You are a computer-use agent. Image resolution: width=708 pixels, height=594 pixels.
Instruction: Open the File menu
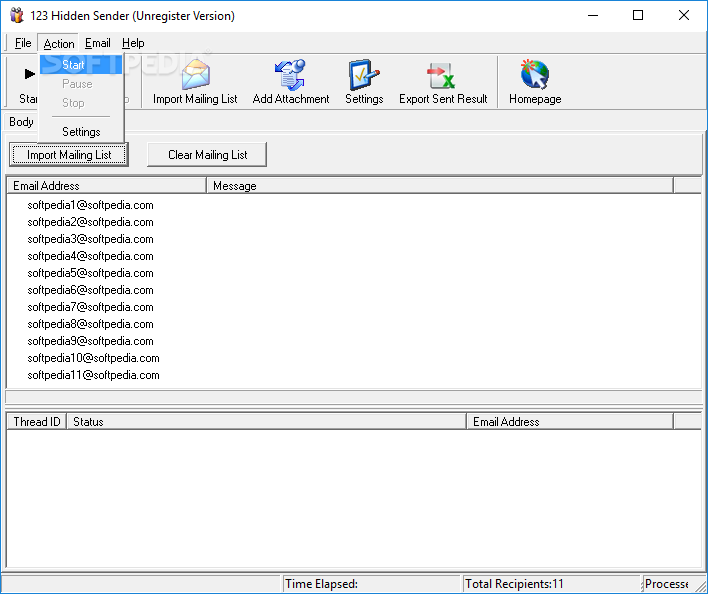pyautogui.click(x=23, y=43)
